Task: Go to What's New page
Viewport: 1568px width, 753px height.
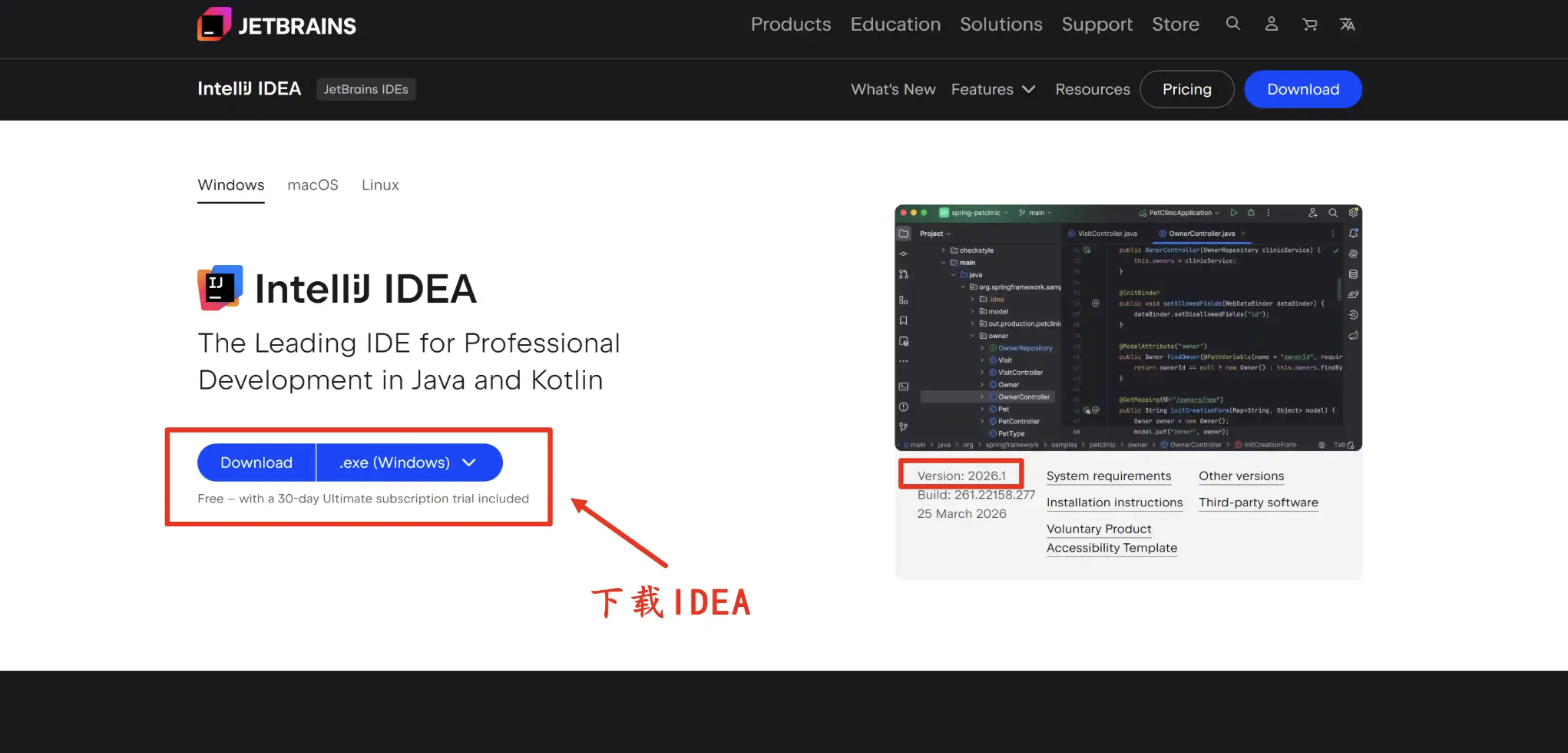Action: click(x=893, y=89)
